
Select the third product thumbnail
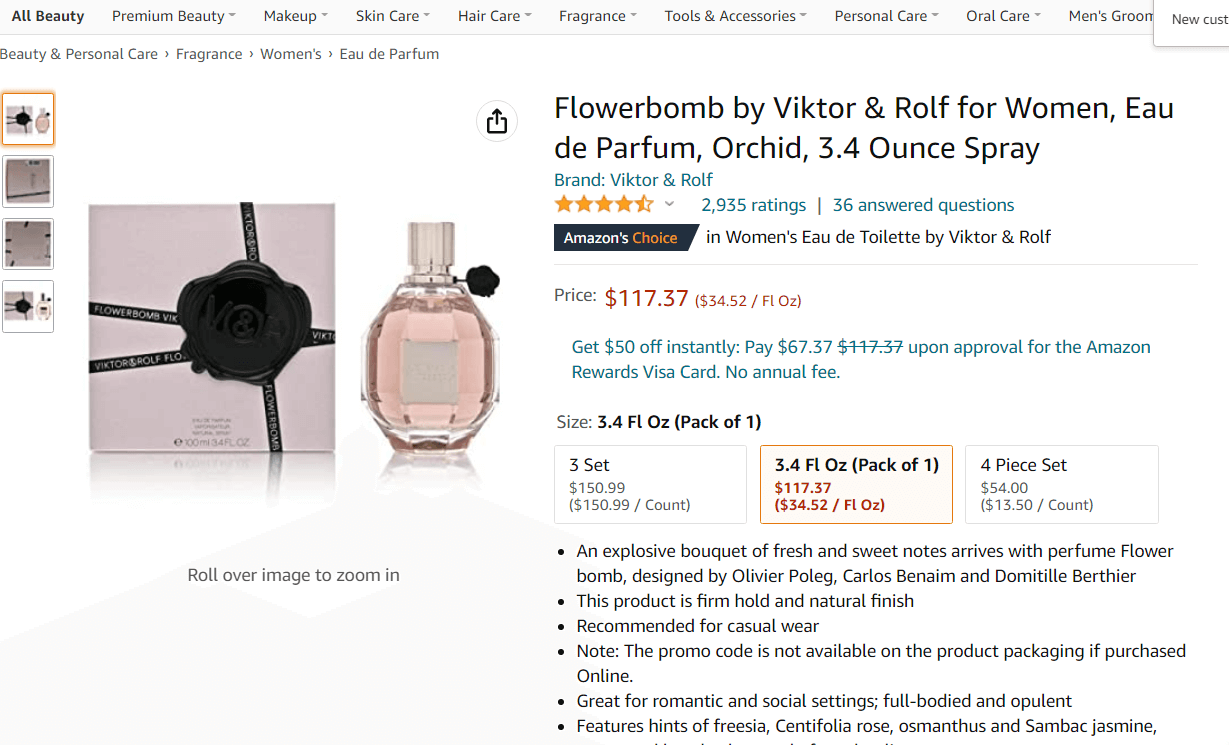click(28, 244)
